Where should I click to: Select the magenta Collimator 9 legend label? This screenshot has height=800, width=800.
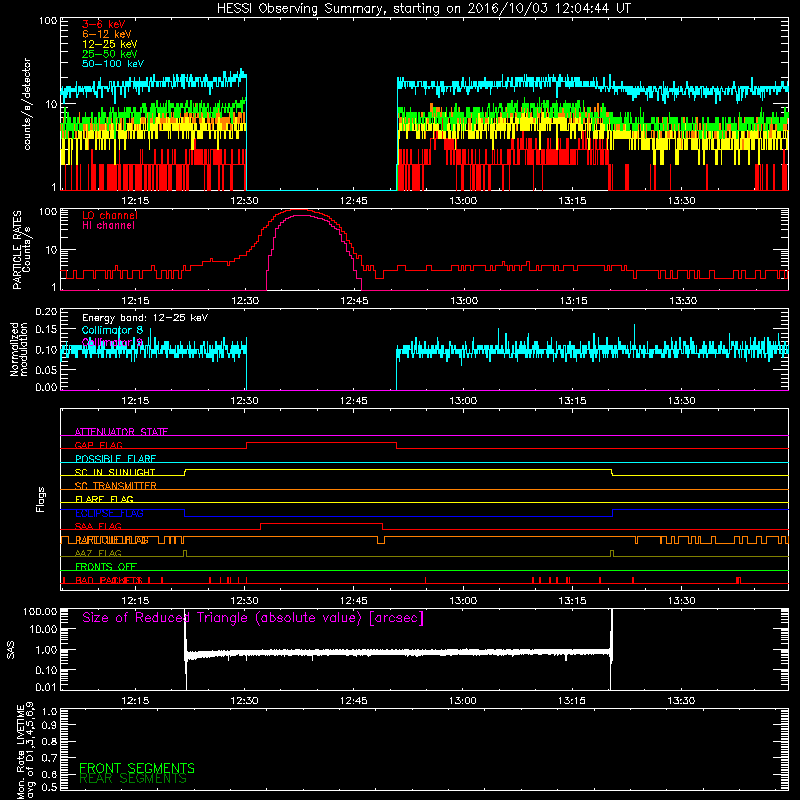112,342
